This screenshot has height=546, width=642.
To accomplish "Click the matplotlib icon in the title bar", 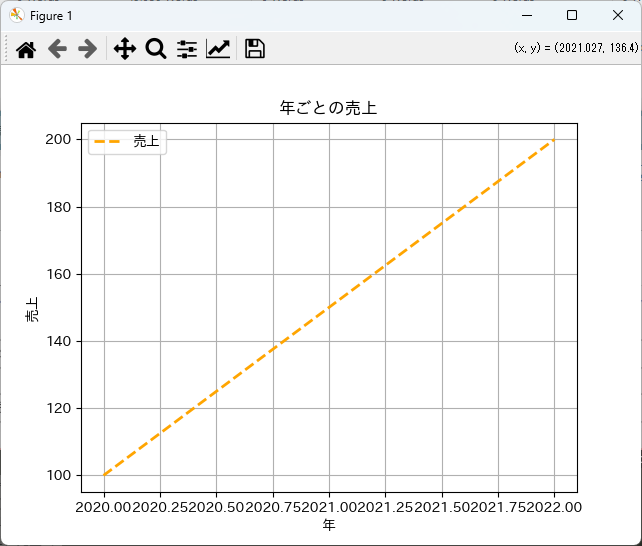I will (x=16, y=15).
